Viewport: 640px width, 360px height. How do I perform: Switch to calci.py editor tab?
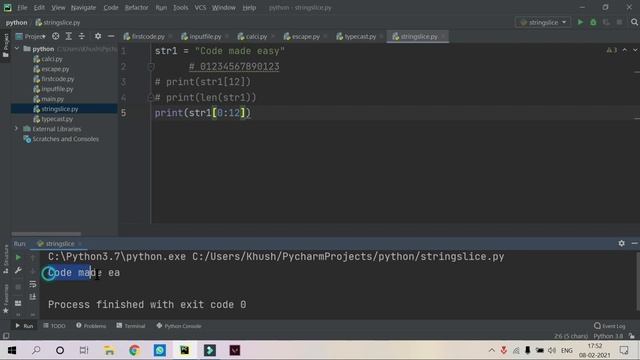tap(256, 36)
